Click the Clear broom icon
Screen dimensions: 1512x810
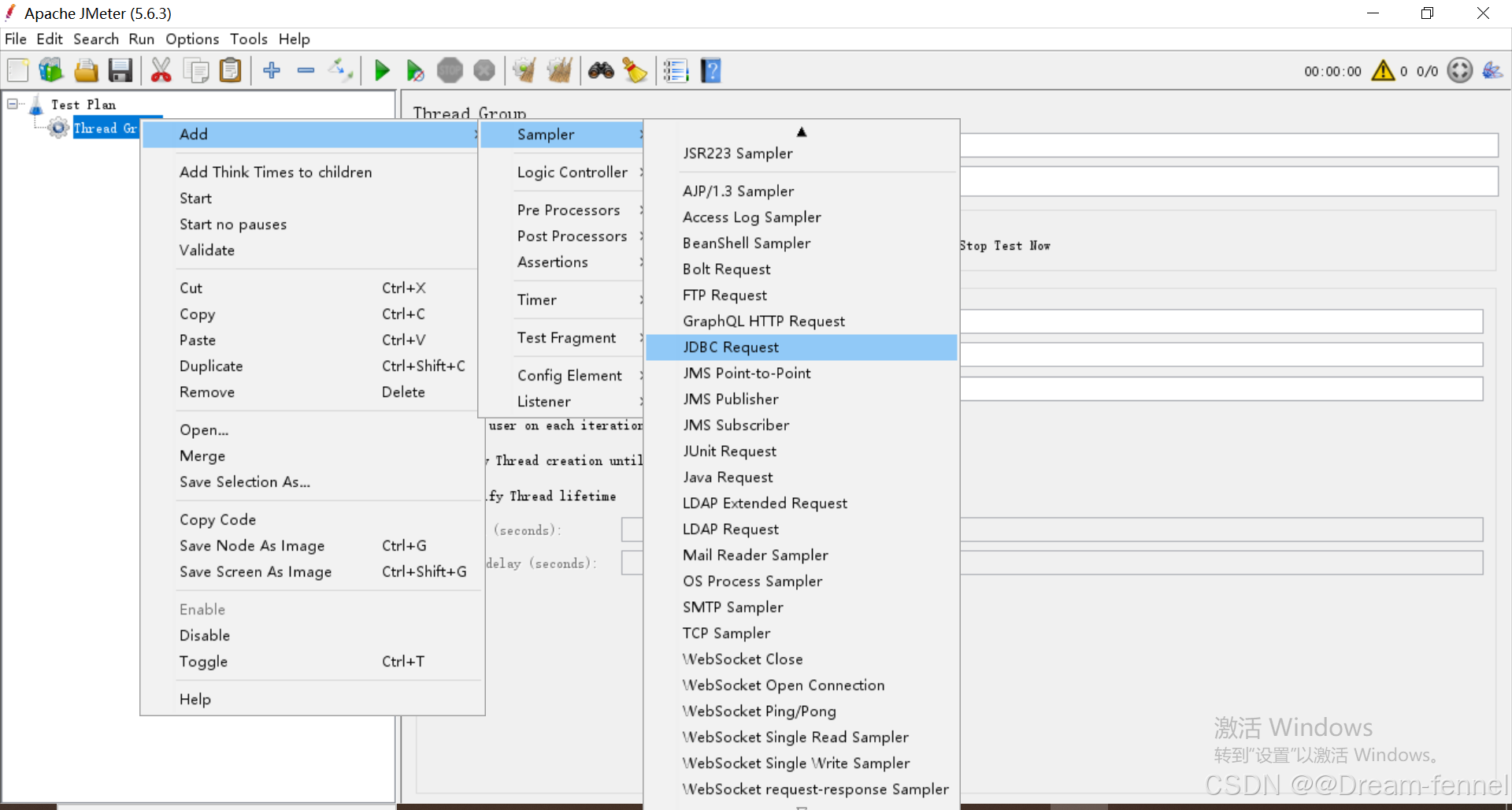tap(524, 71)
